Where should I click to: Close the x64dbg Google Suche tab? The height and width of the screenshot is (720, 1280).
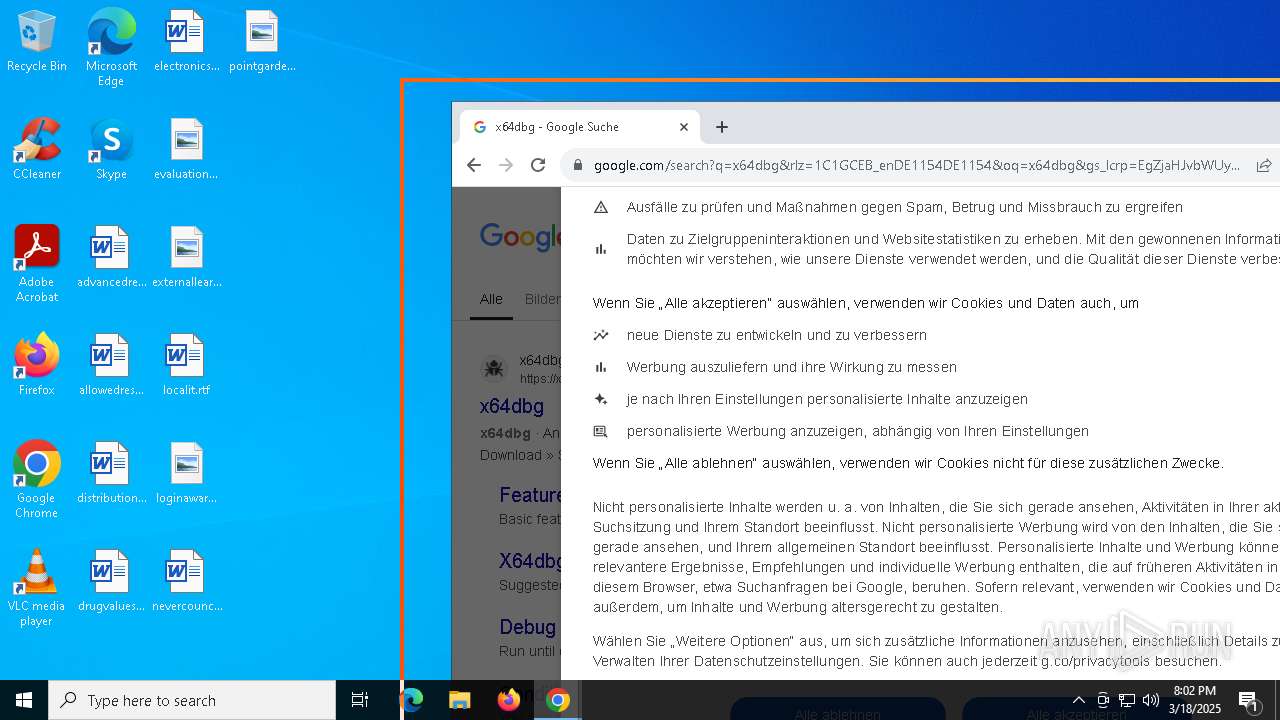click(x=684, y=127)
